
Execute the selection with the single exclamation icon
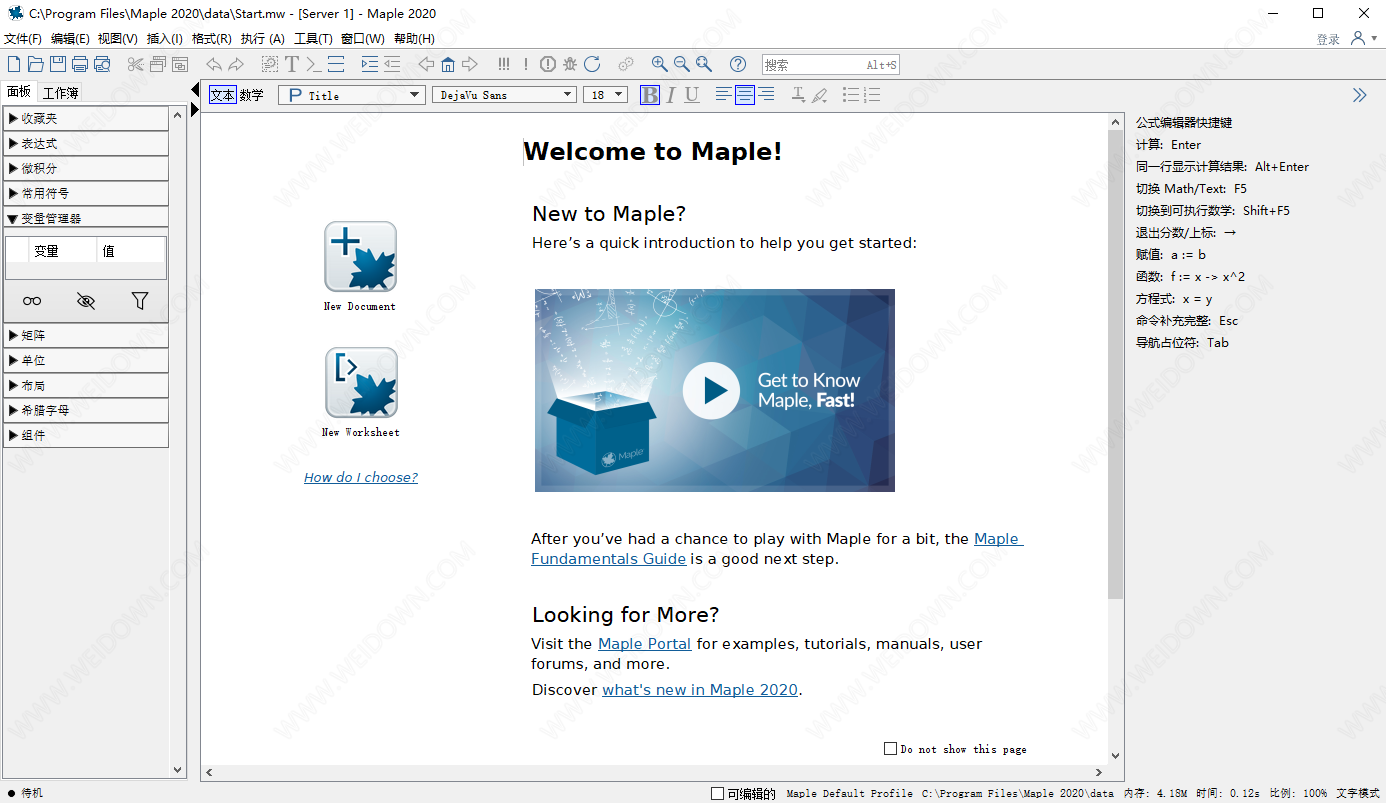pyautogui.click(x=526, y=64)
